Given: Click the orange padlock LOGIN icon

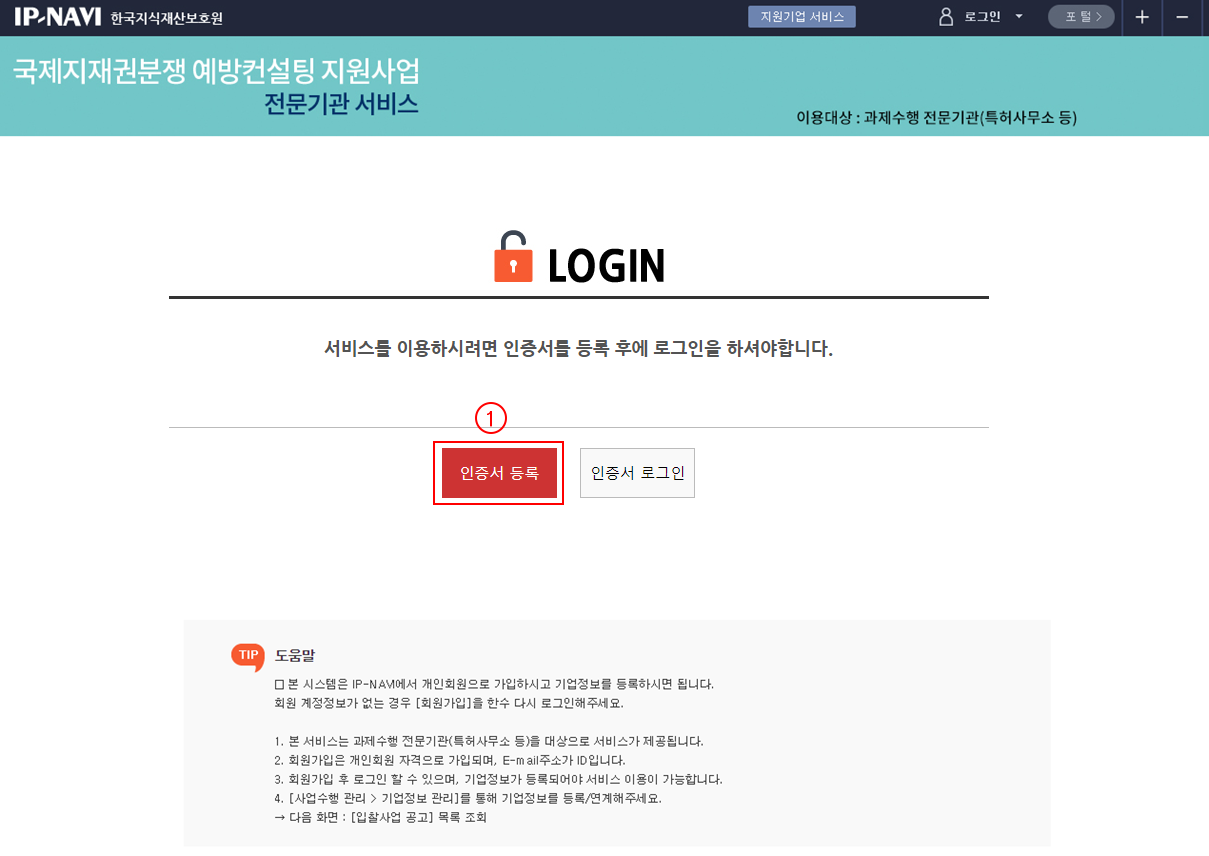Looking at the screenshot, I should tap(513, 258).
